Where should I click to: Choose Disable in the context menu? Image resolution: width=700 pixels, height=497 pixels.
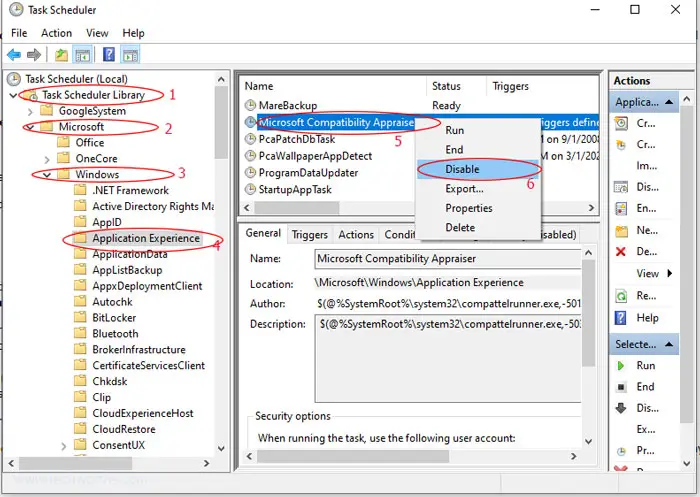(478, 169)
